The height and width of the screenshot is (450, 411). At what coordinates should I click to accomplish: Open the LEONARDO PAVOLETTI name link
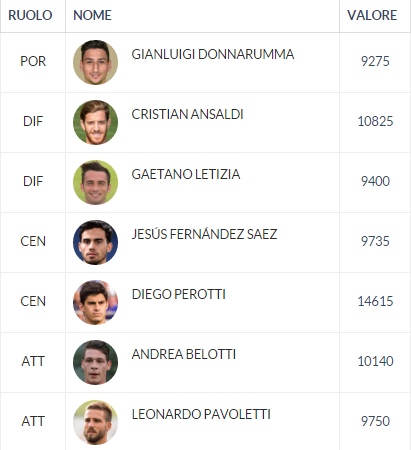(201, 414)
